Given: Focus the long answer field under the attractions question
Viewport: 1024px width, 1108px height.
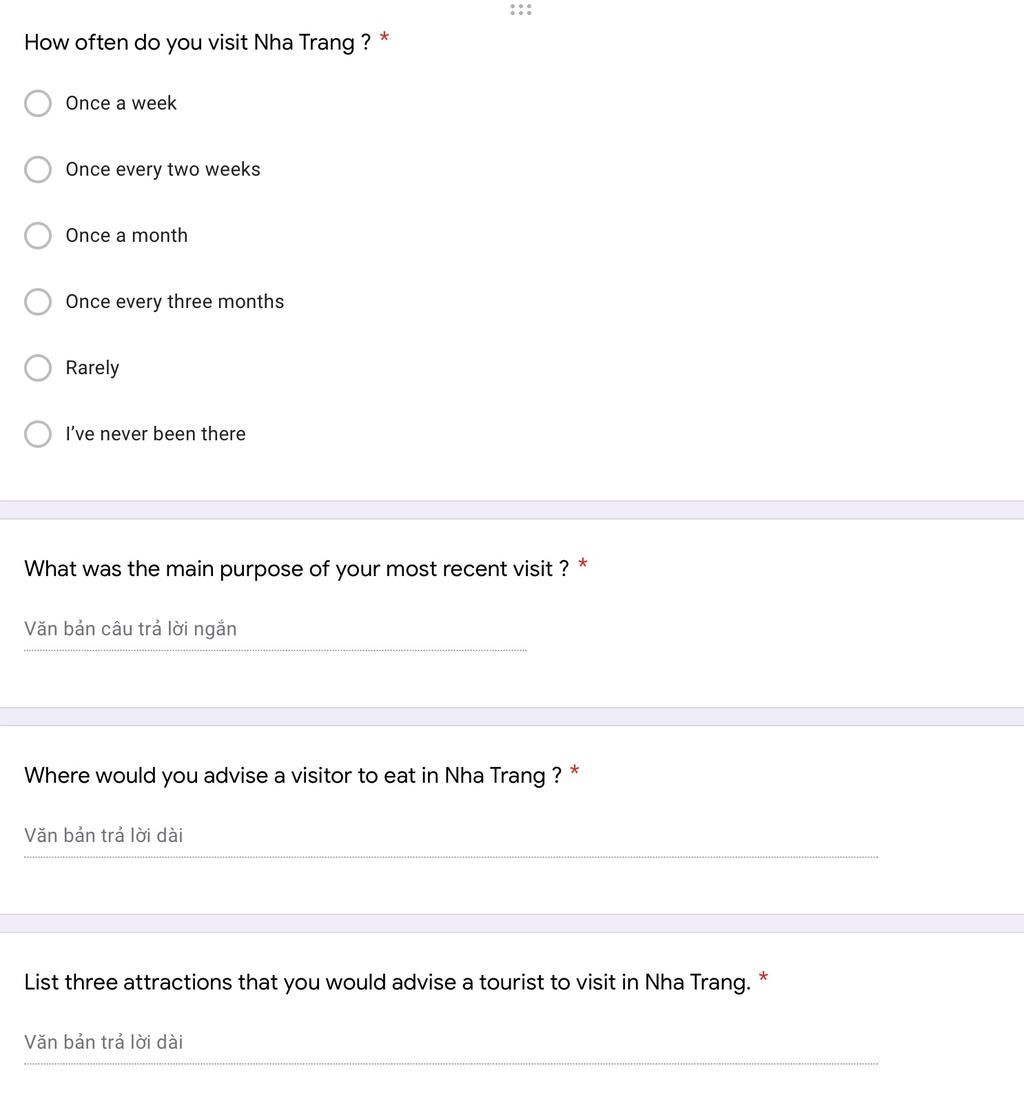Looking at the screenshot, I should (451, 1042).
